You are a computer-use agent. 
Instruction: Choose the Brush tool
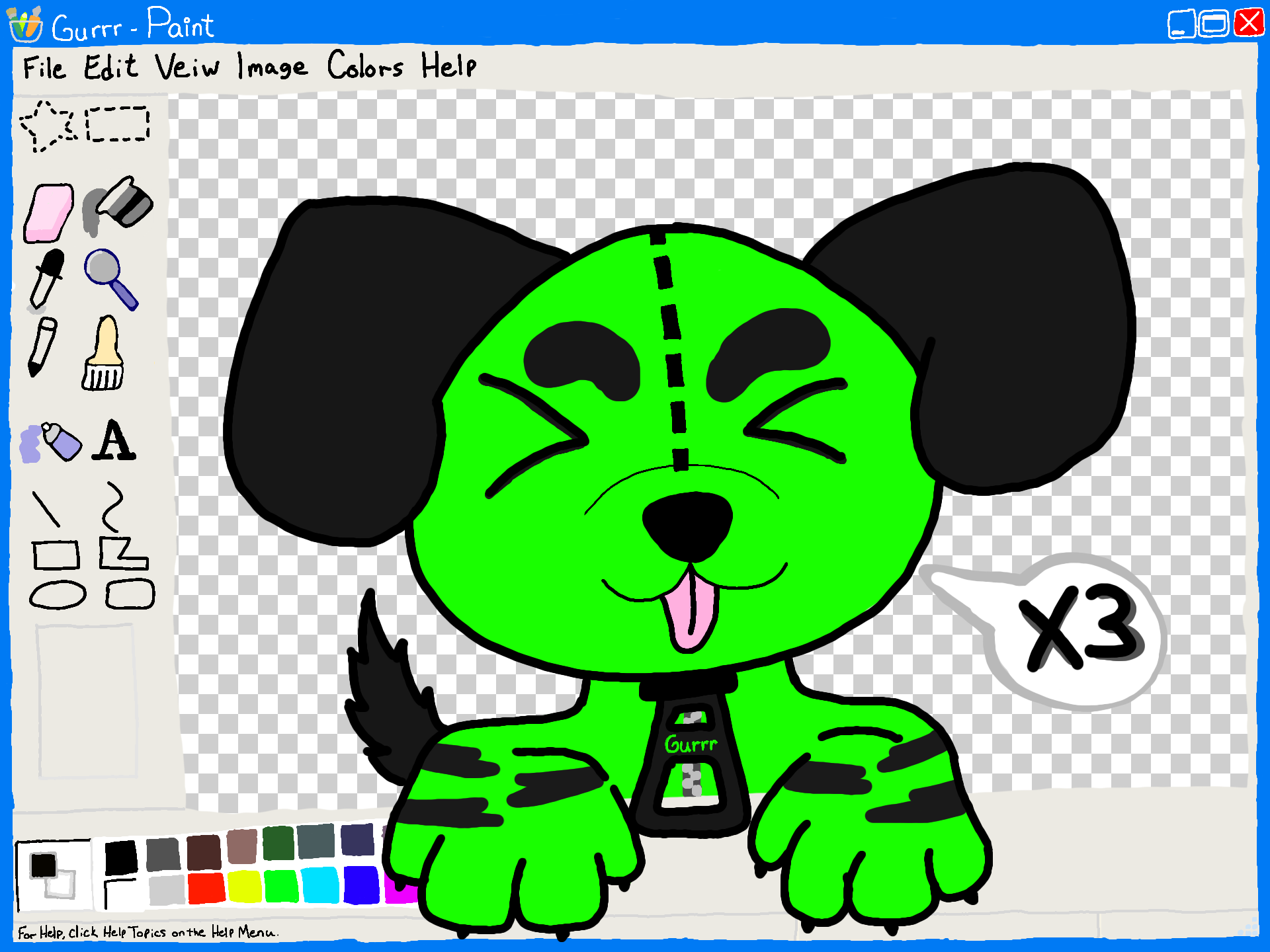point(104,354)
